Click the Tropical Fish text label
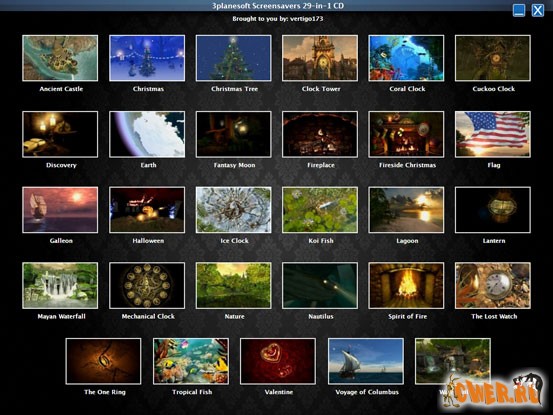 (x=192, y=392)
